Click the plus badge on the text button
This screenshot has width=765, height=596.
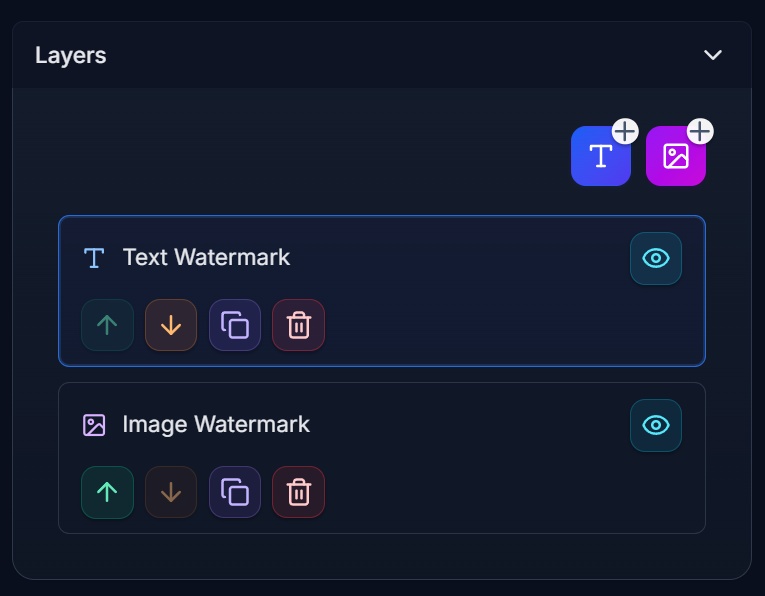pos(625,131)
